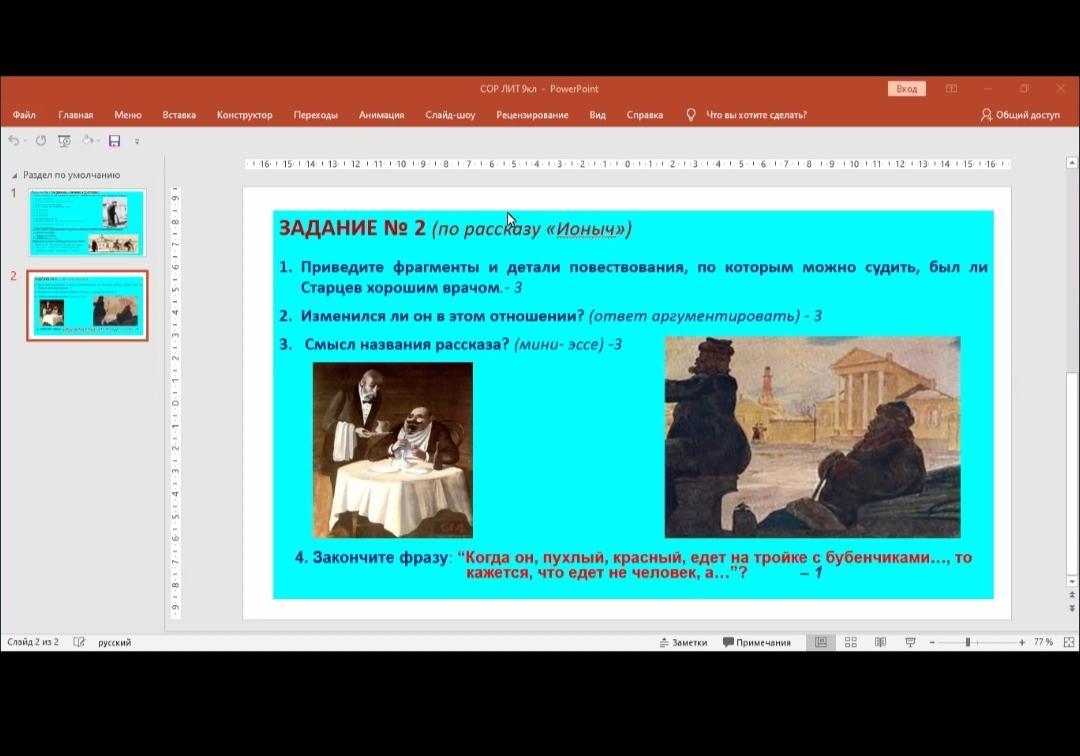The height and width of the screenshot is (756, 1080).
Task: Click the русский language indicator
Action: [x=114, y=642]
